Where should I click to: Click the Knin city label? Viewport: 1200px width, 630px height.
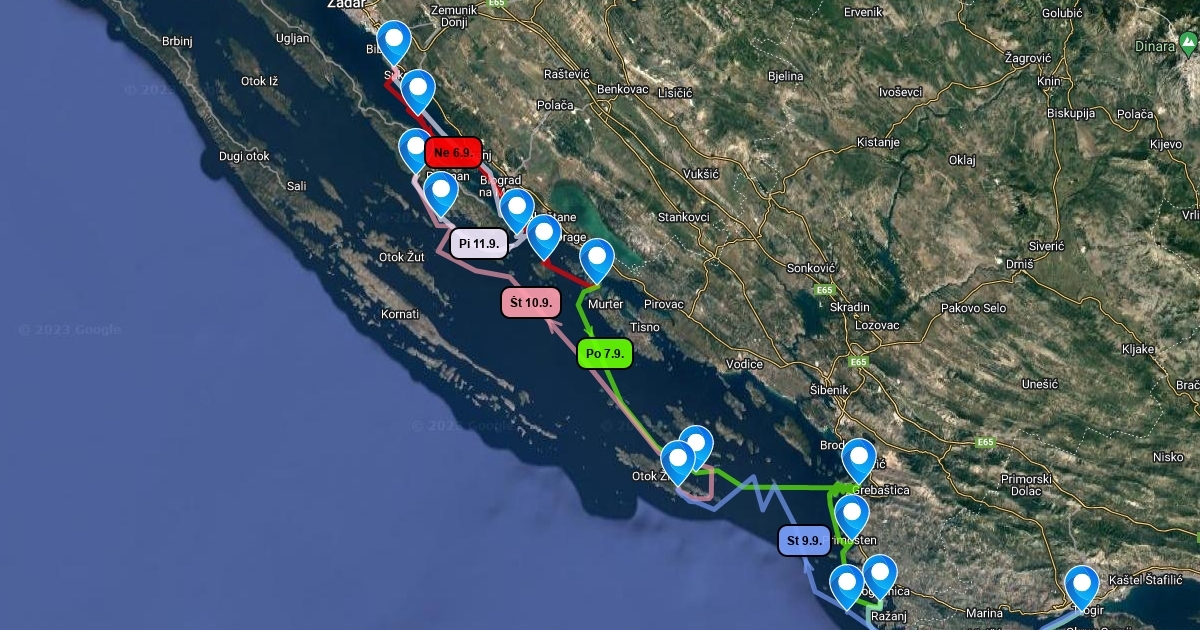[x=1048, y=81]
